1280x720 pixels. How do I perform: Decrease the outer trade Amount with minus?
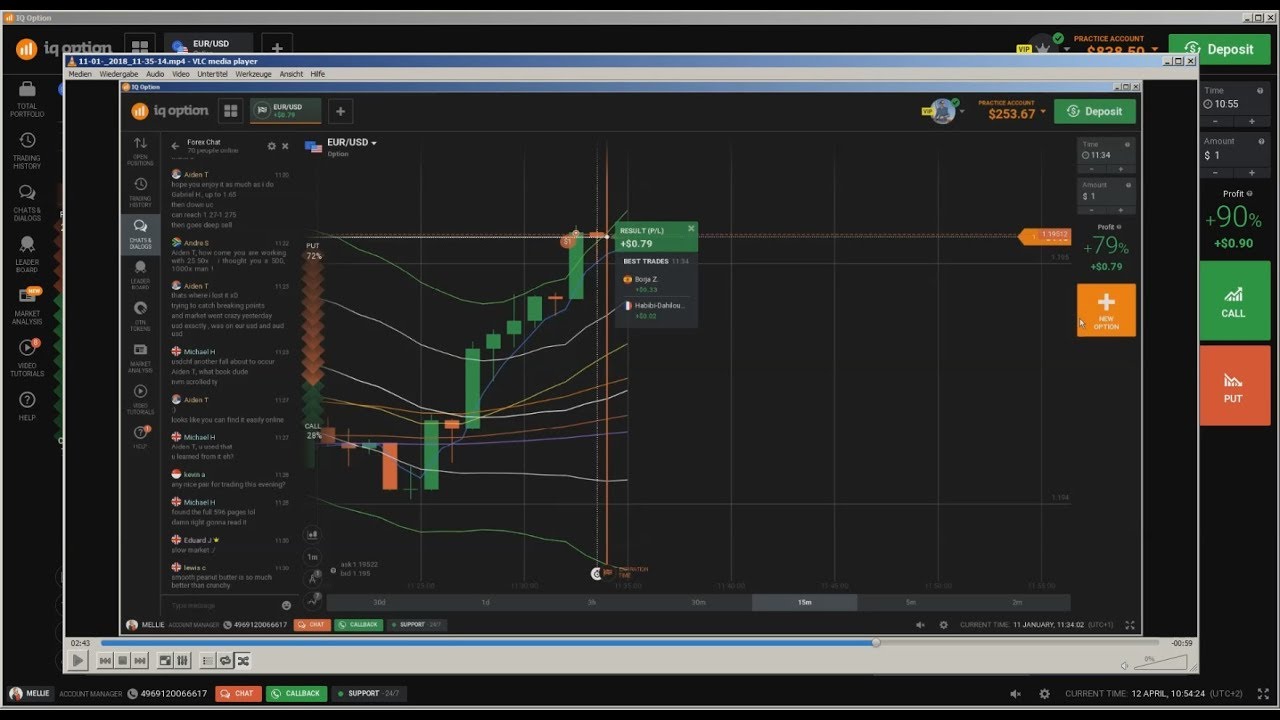pos(1215,173)
